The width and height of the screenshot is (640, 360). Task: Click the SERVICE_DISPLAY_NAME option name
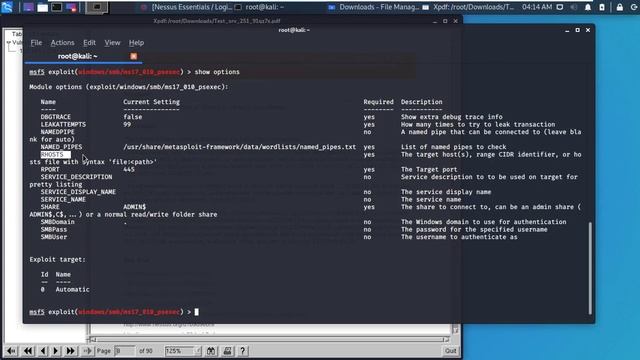coord(78,192)
